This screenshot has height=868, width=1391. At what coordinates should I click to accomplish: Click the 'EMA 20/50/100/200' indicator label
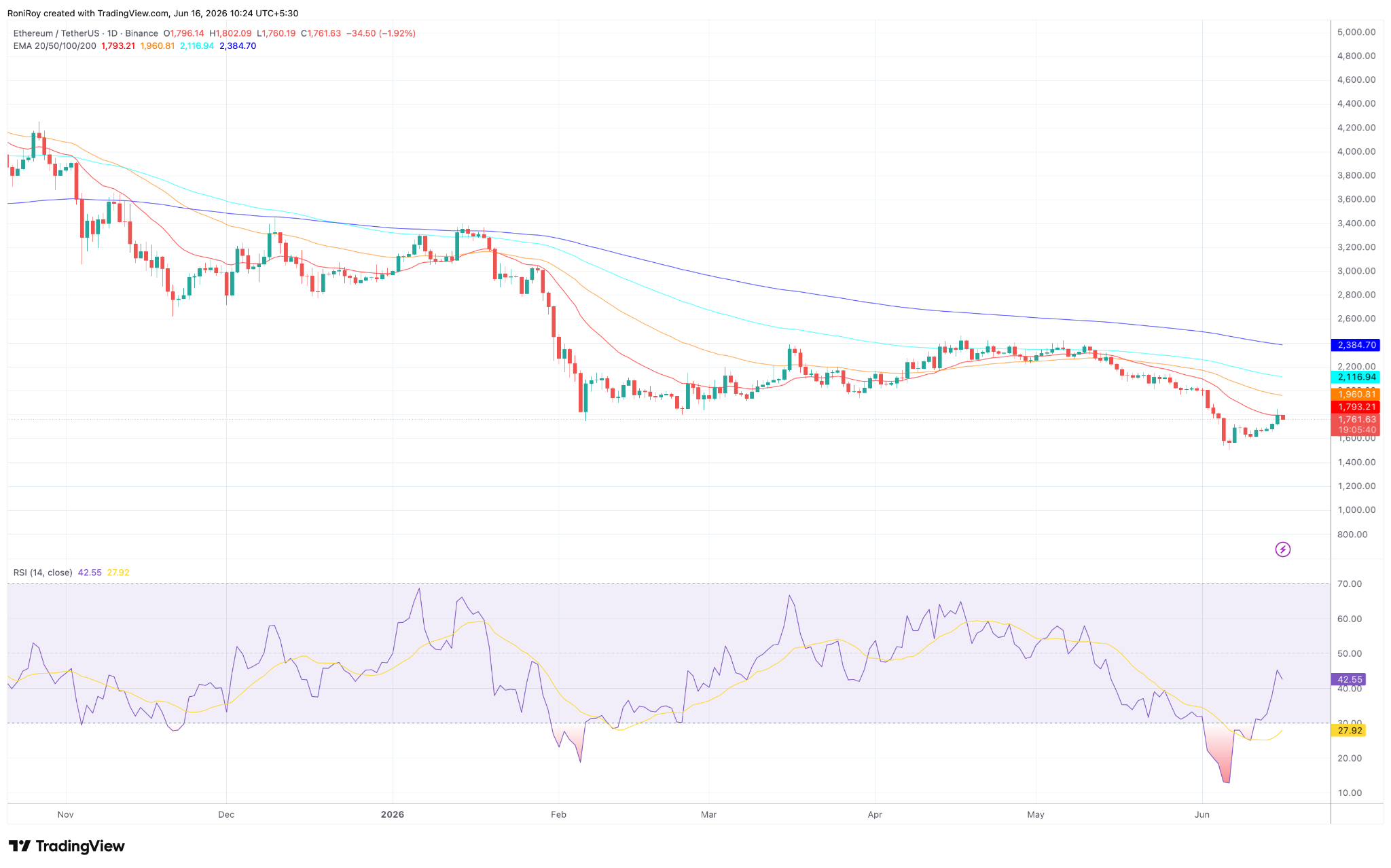[55, 46]
